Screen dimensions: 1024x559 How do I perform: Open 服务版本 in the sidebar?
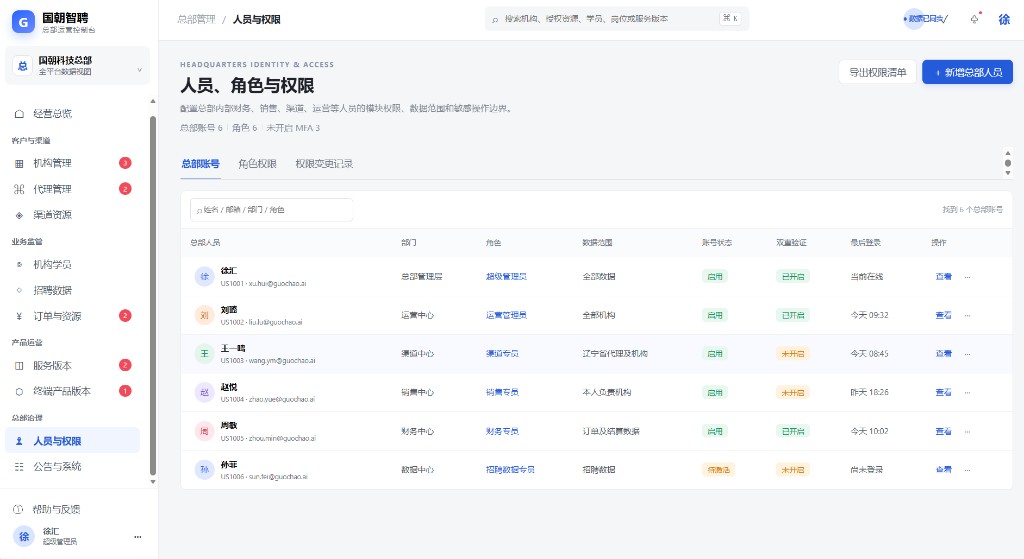tap(72, 366)
